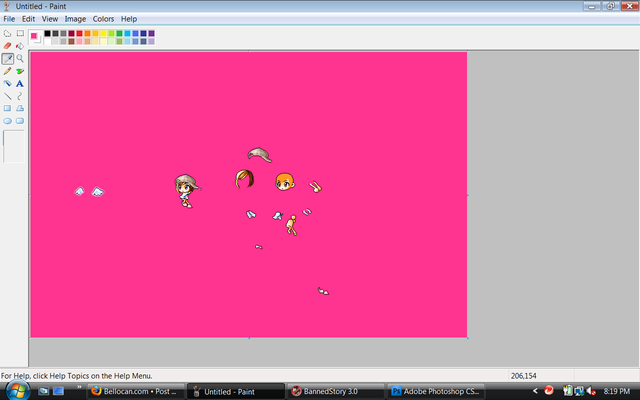Image resolution: width=640 pixels, height=400 pixels.
Task: Pick the lime green palette color
Action: (x=111, y=33)
